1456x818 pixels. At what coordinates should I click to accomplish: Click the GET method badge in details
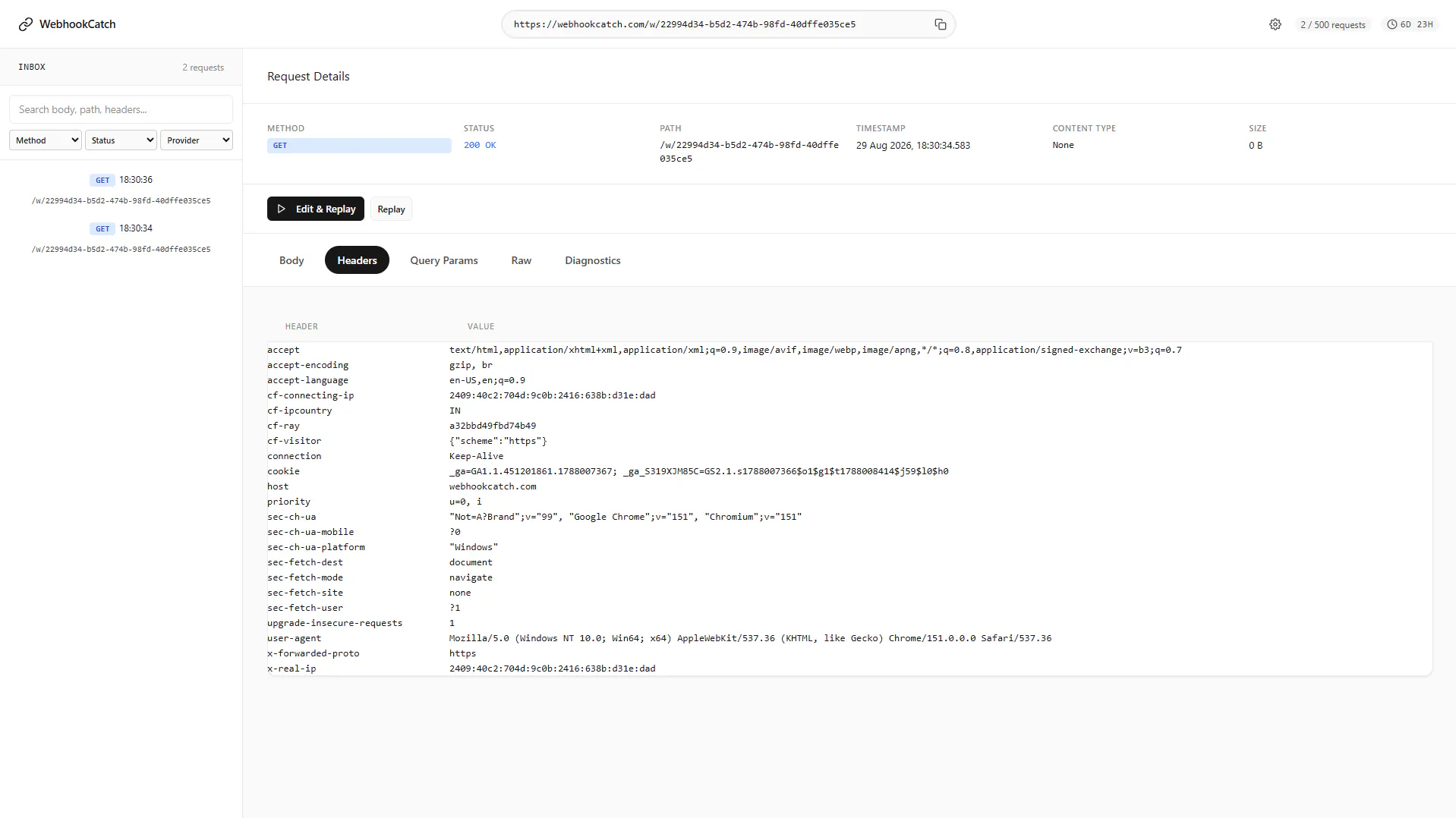tap(359, 146)
